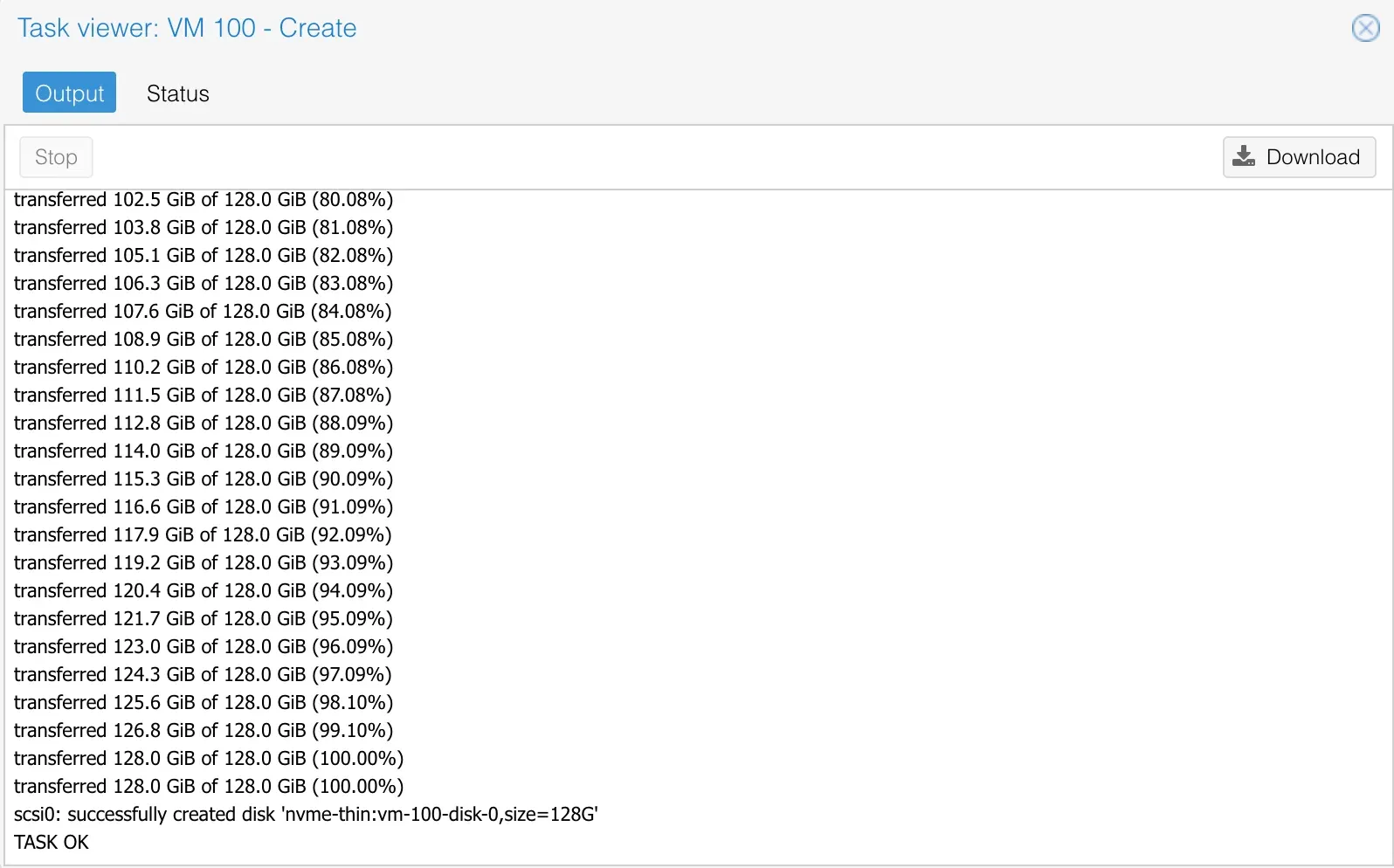Click the 121.7 GiB (95.09%) line
The image size is (1394, 868).
pyautogui.click(x=204, y=618)
